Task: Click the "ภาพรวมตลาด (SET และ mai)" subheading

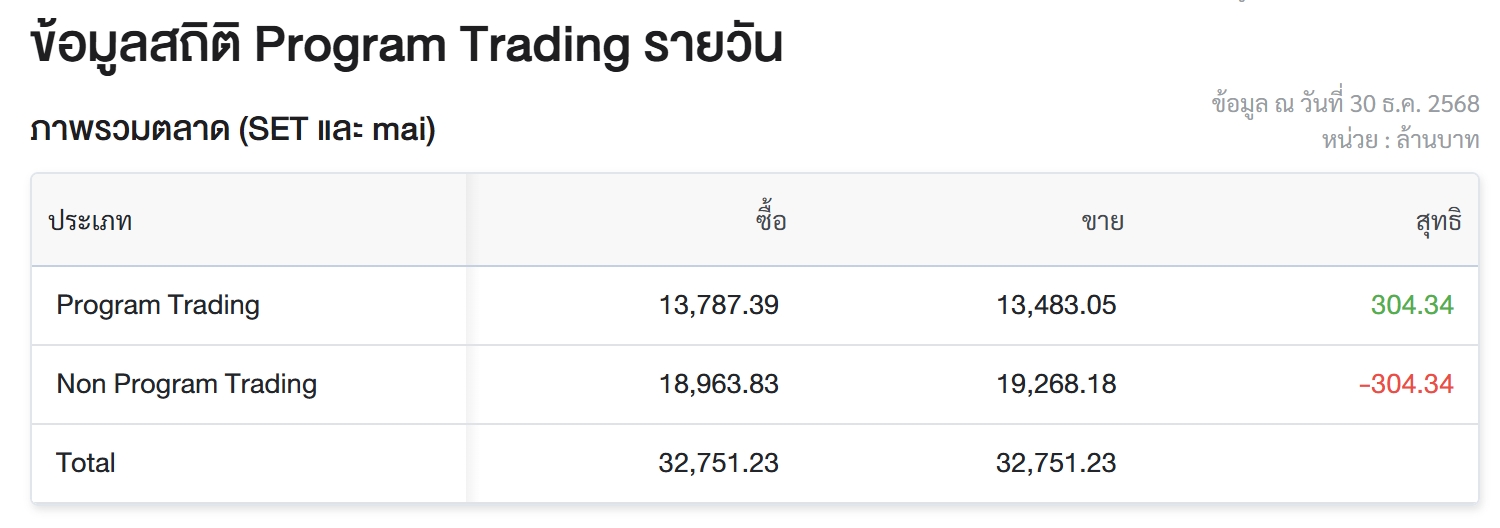Action: [x=232, y=130]
